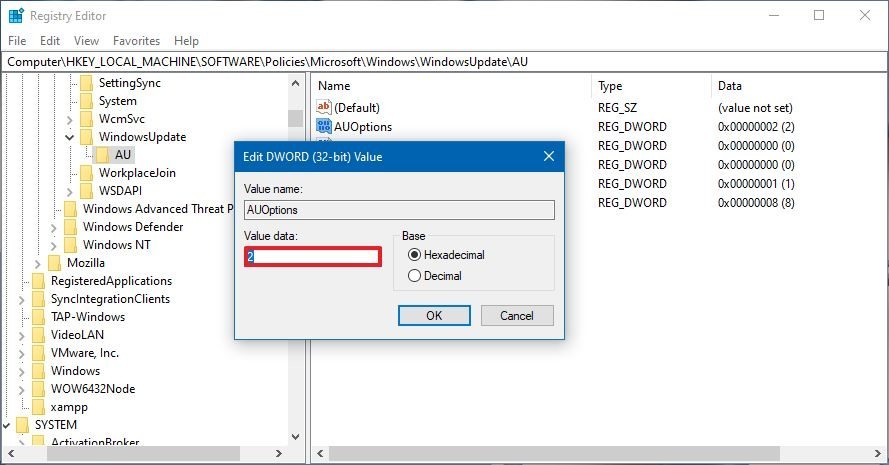Click the data value 0x00000001 (1)
This screenshot has width=889, height=465.
(756, 184)
